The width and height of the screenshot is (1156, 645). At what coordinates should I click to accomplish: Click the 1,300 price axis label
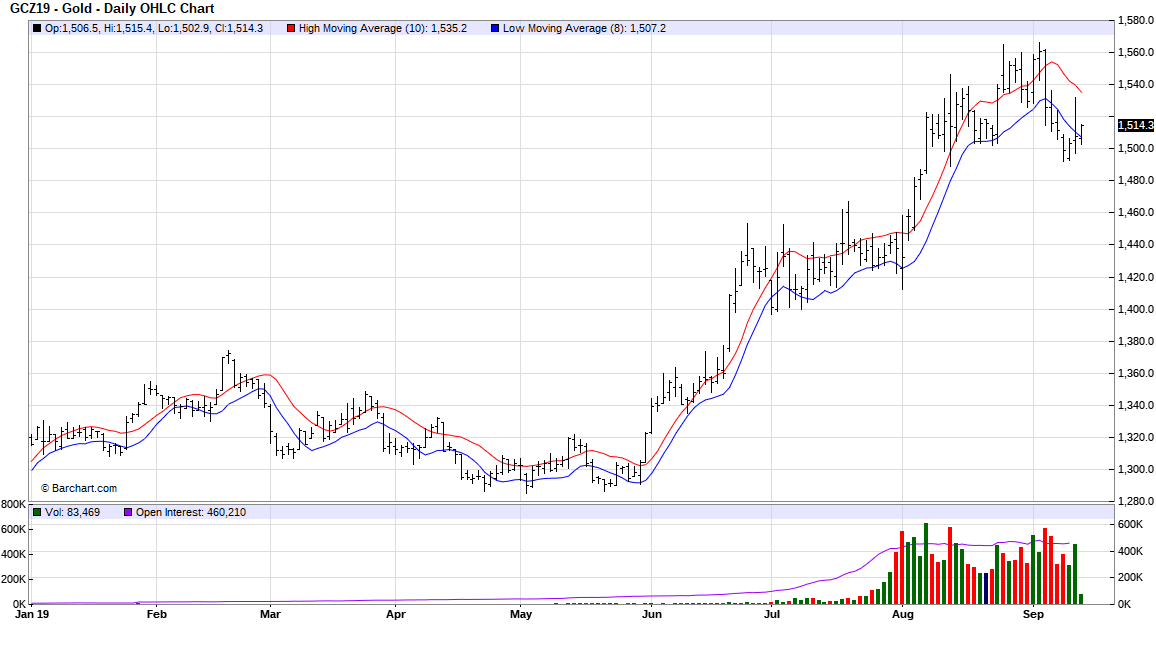[1136, 469]
